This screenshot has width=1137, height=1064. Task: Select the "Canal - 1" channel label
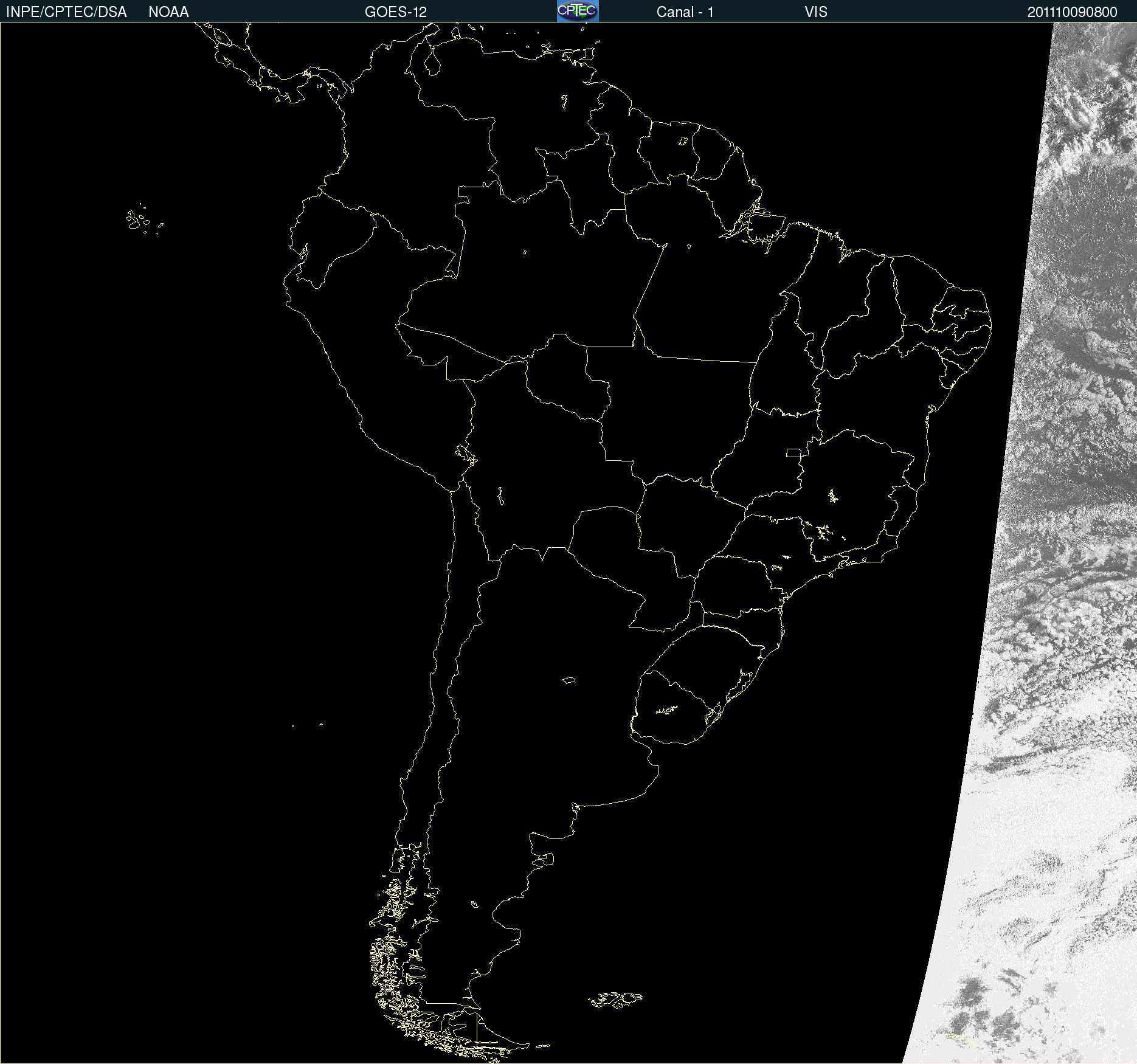tap(685, 12)
